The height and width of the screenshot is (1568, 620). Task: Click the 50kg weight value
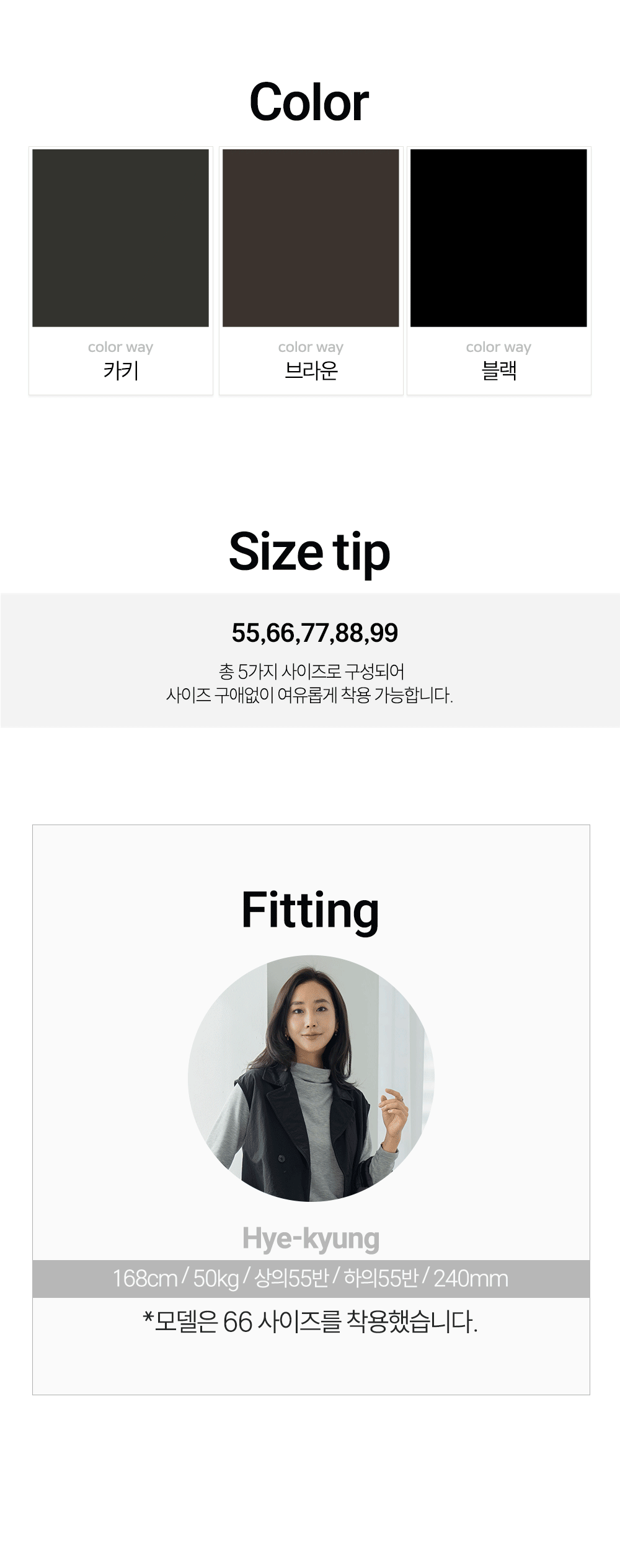[x=216, y=1279]
